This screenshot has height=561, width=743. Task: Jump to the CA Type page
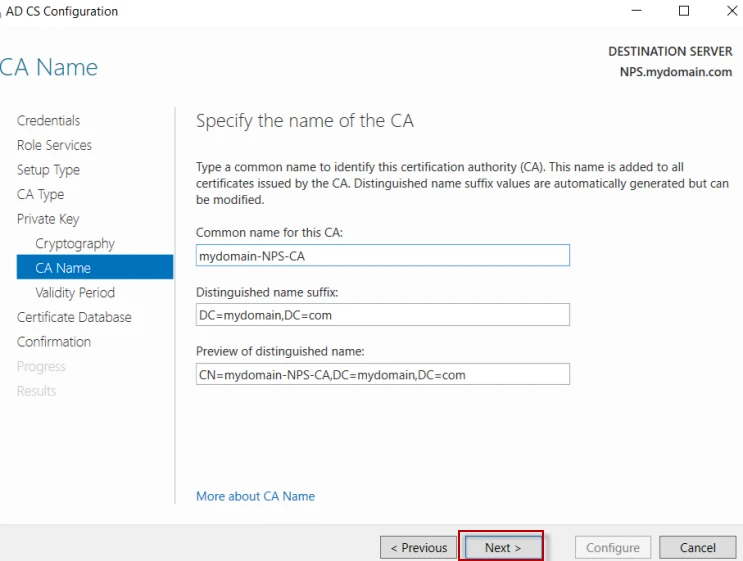[40, 195]
